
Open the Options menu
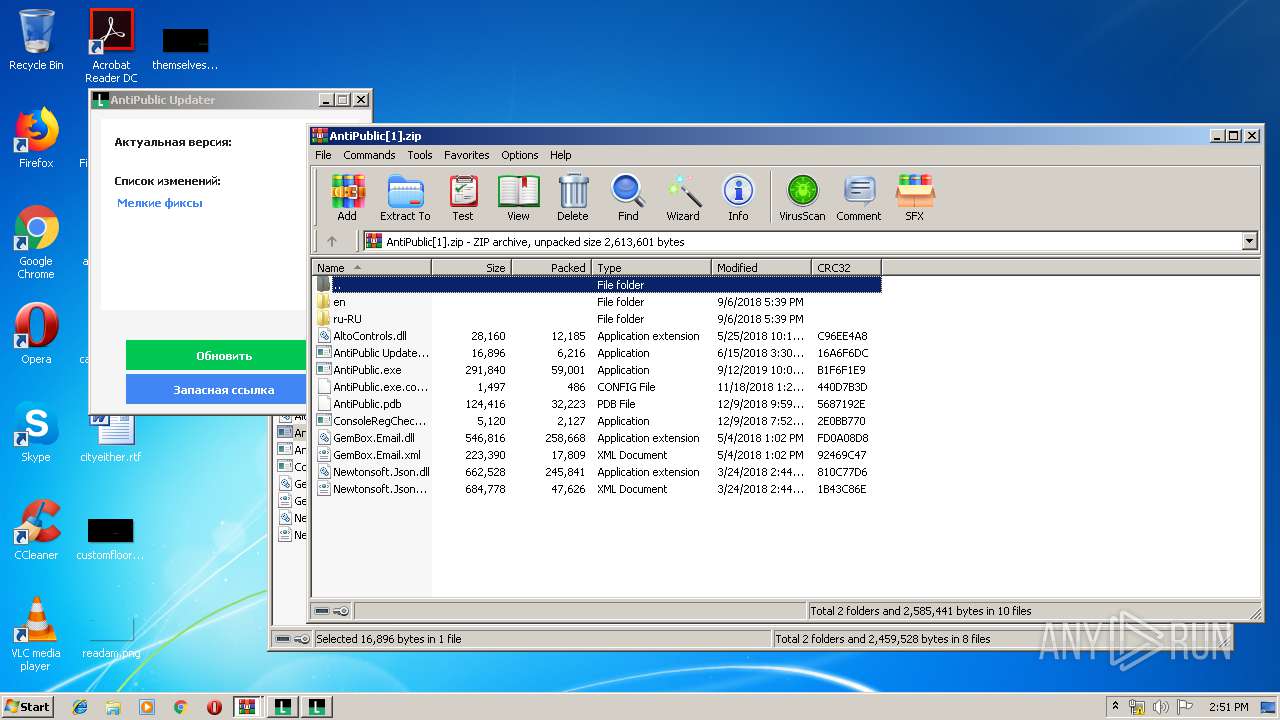point(520,155)
